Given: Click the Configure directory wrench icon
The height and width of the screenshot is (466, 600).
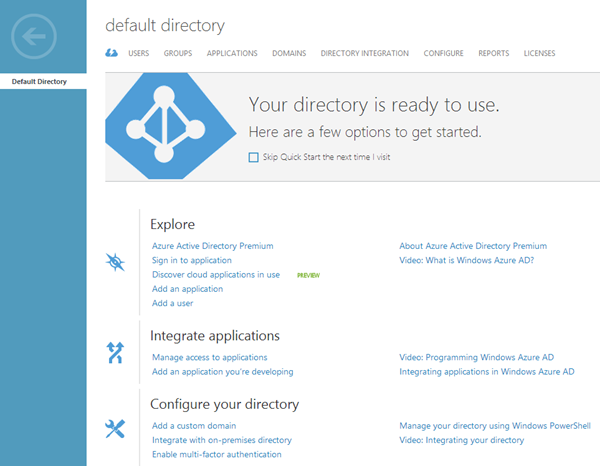Looking at the screenshot, I should (x=115, y=429).
